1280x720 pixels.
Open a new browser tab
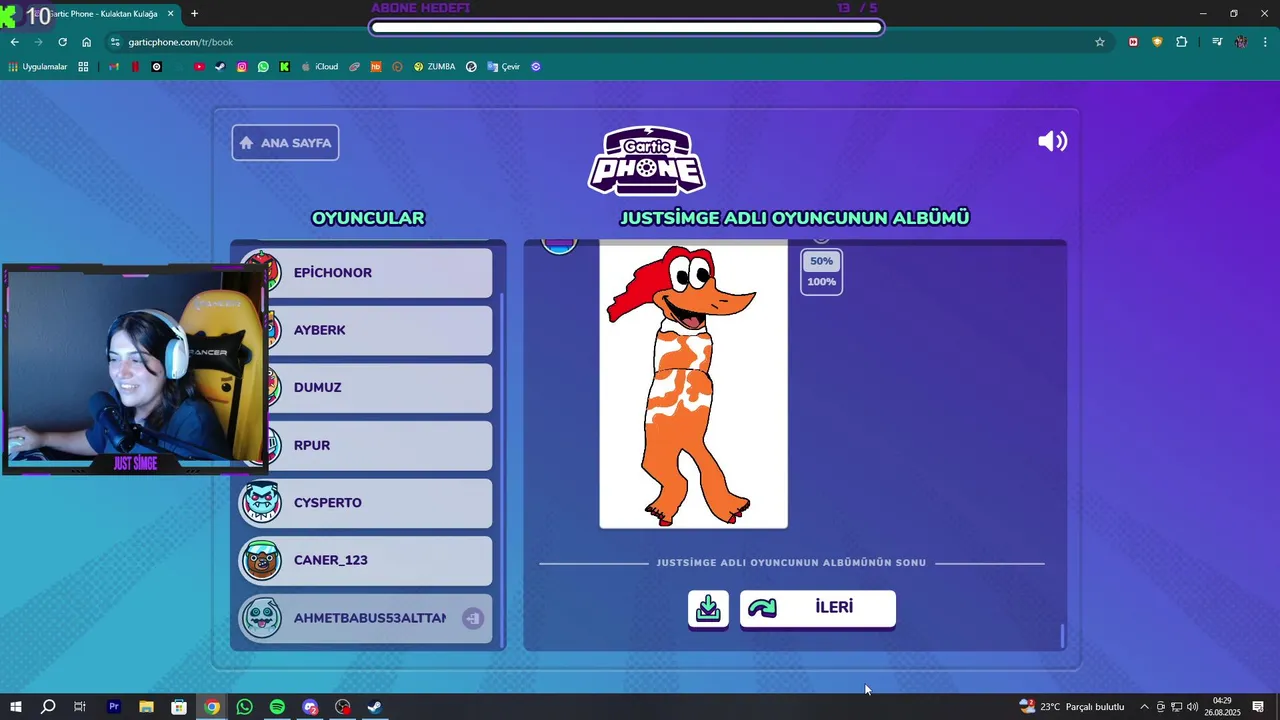tap(194, 13)
